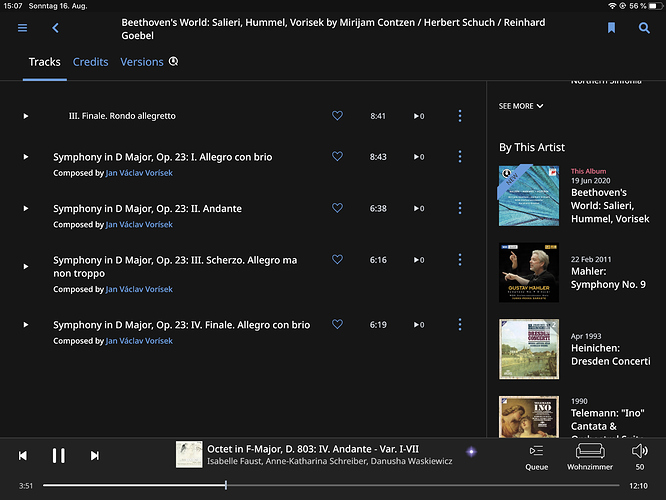Skip to previous track
Image resolution: width=666 pixels, height=500 pixels.
point(23,456)
